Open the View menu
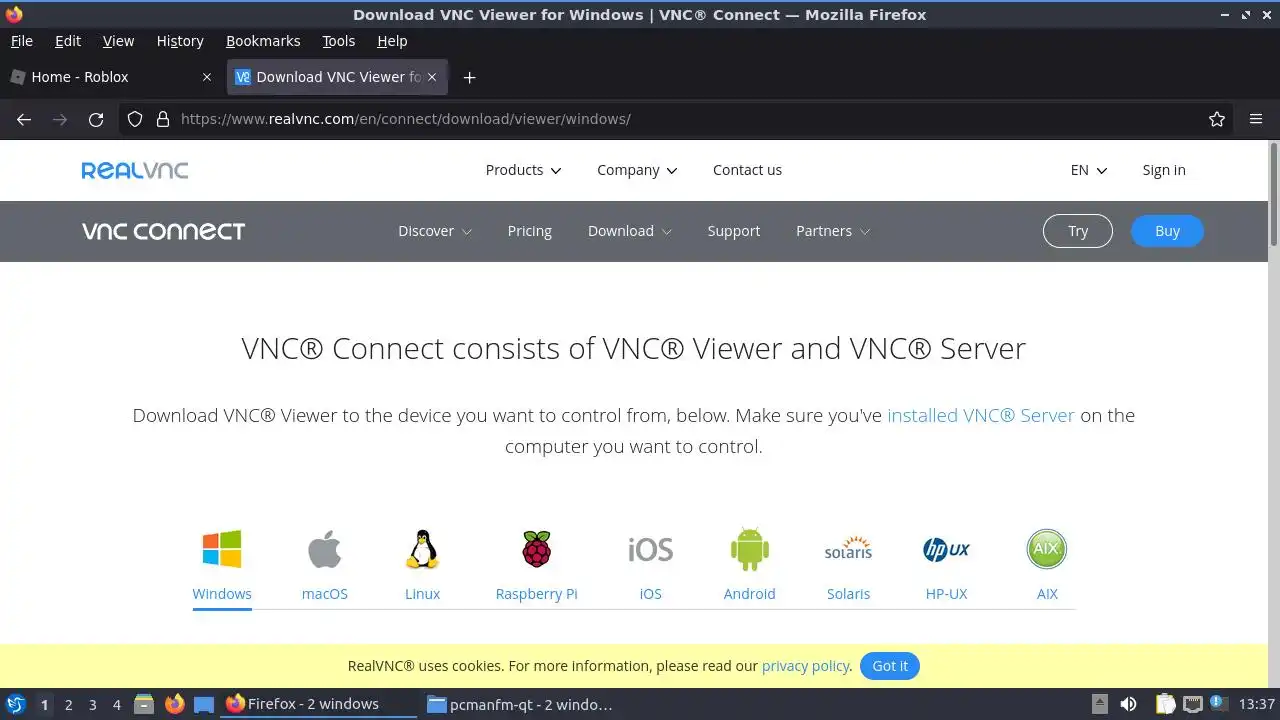The image size is (1280, 720). pyautogui.click(x=118, y=41)
